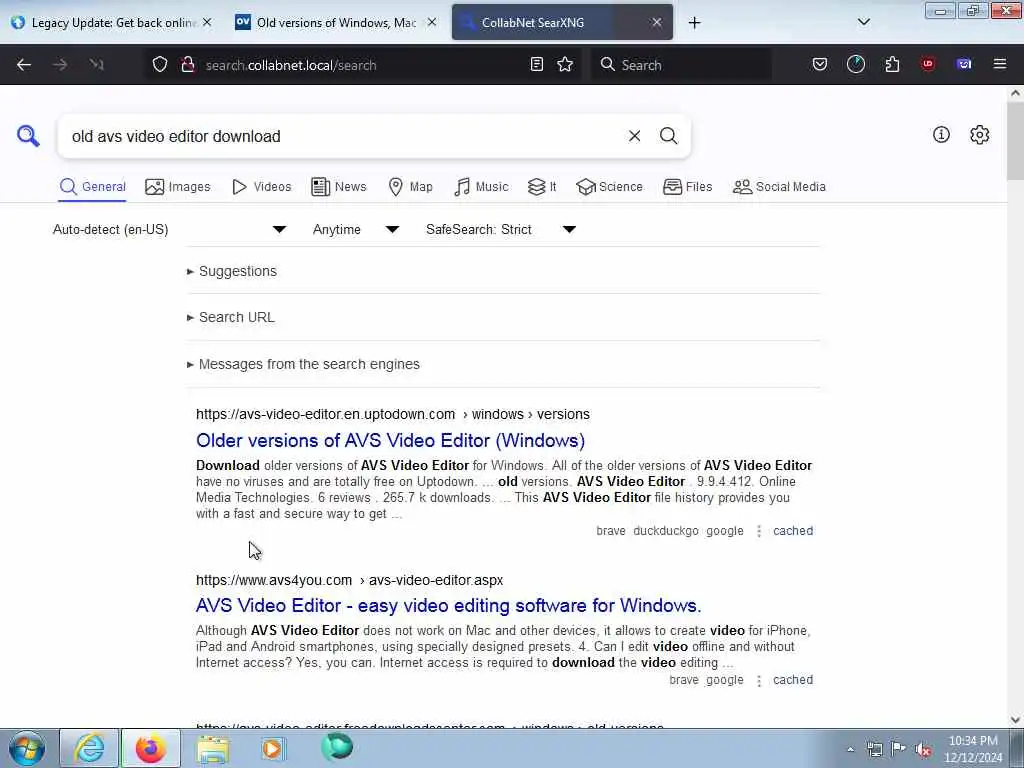Open the Save to Pocket icon
The height and width of the screenshot is (768, 1024).
click(x=820, y=64)
